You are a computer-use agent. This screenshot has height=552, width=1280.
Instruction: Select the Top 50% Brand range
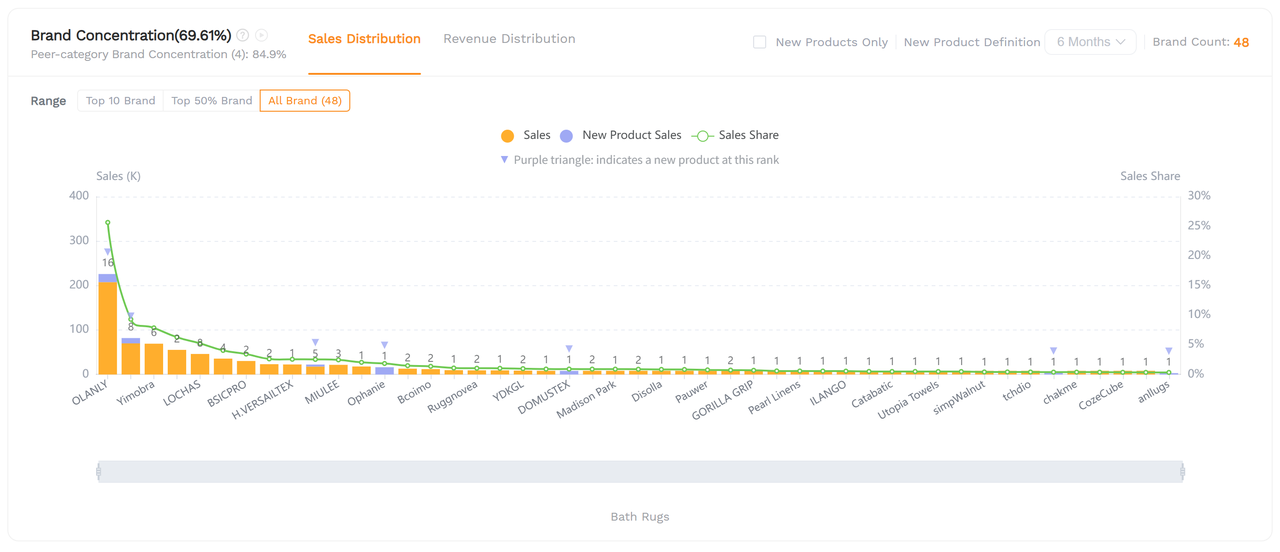pyautogui.click(x=211, y=101)
